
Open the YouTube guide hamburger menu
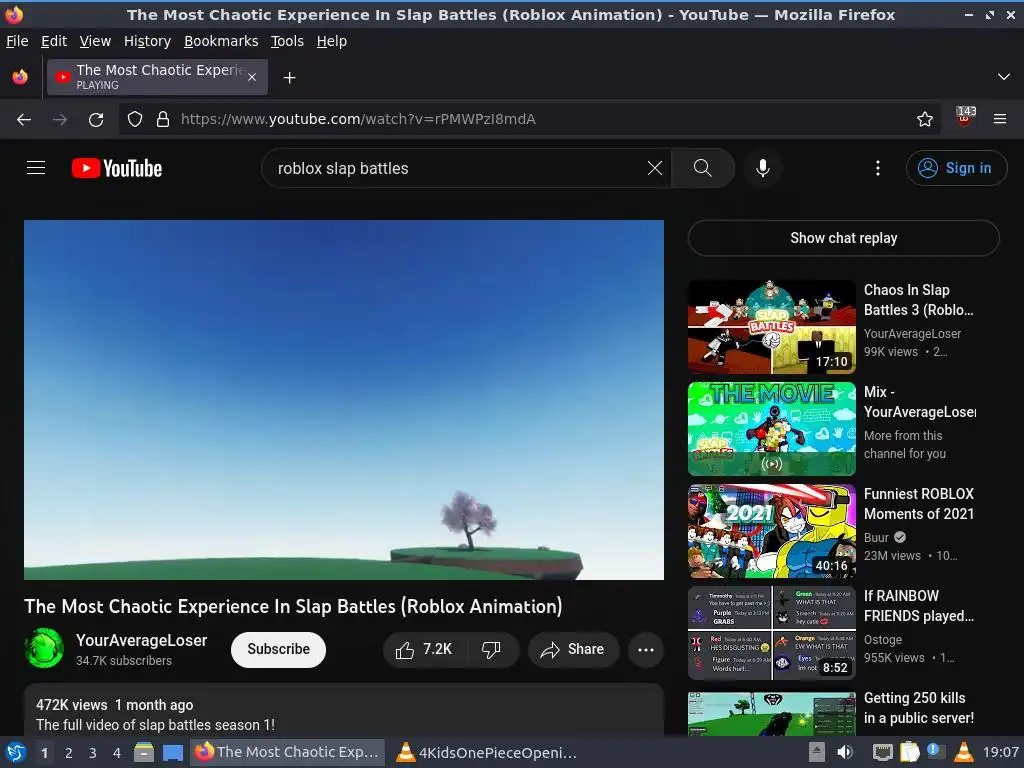(36, 168)
